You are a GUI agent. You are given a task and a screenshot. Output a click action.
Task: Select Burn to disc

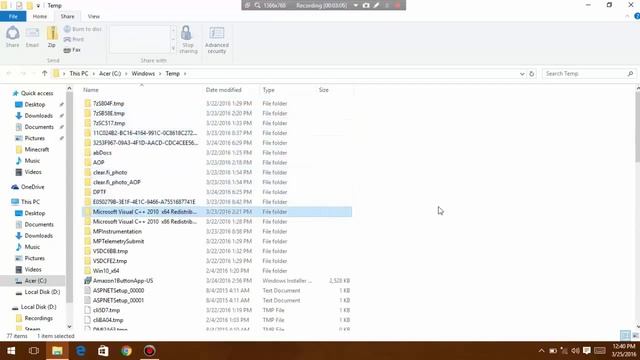pos(82,29)
